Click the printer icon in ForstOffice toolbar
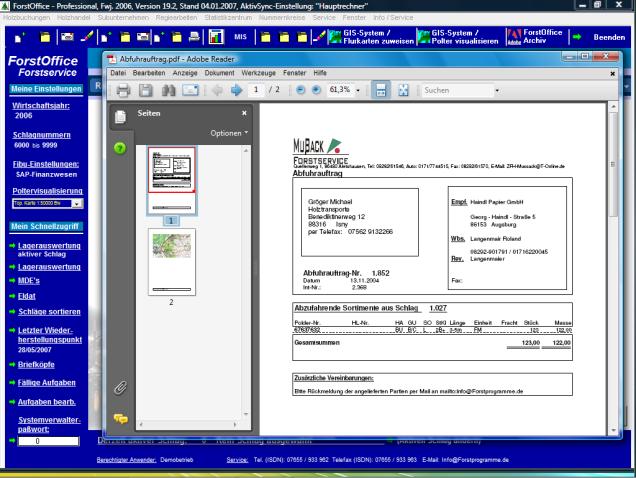This screenshot has width=636, height=478. [194, 37]
